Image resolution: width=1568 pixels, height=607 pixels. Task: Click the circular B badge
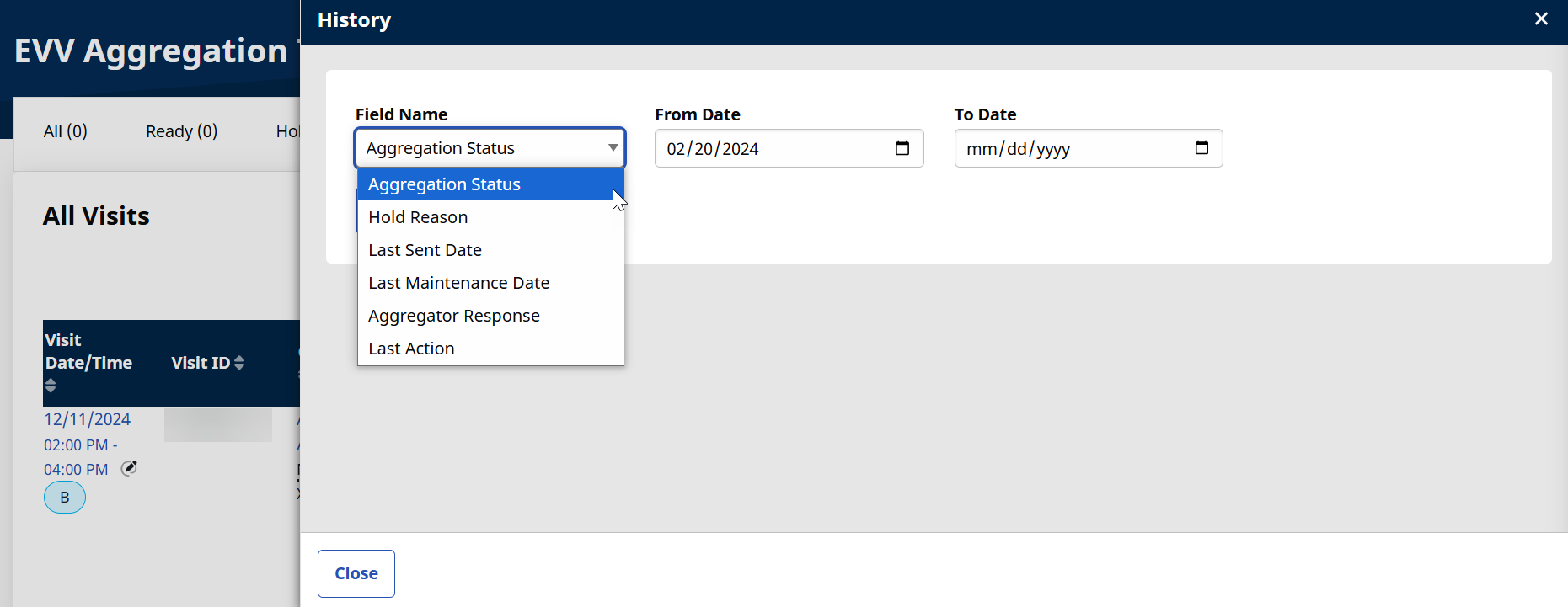[65, 498]
